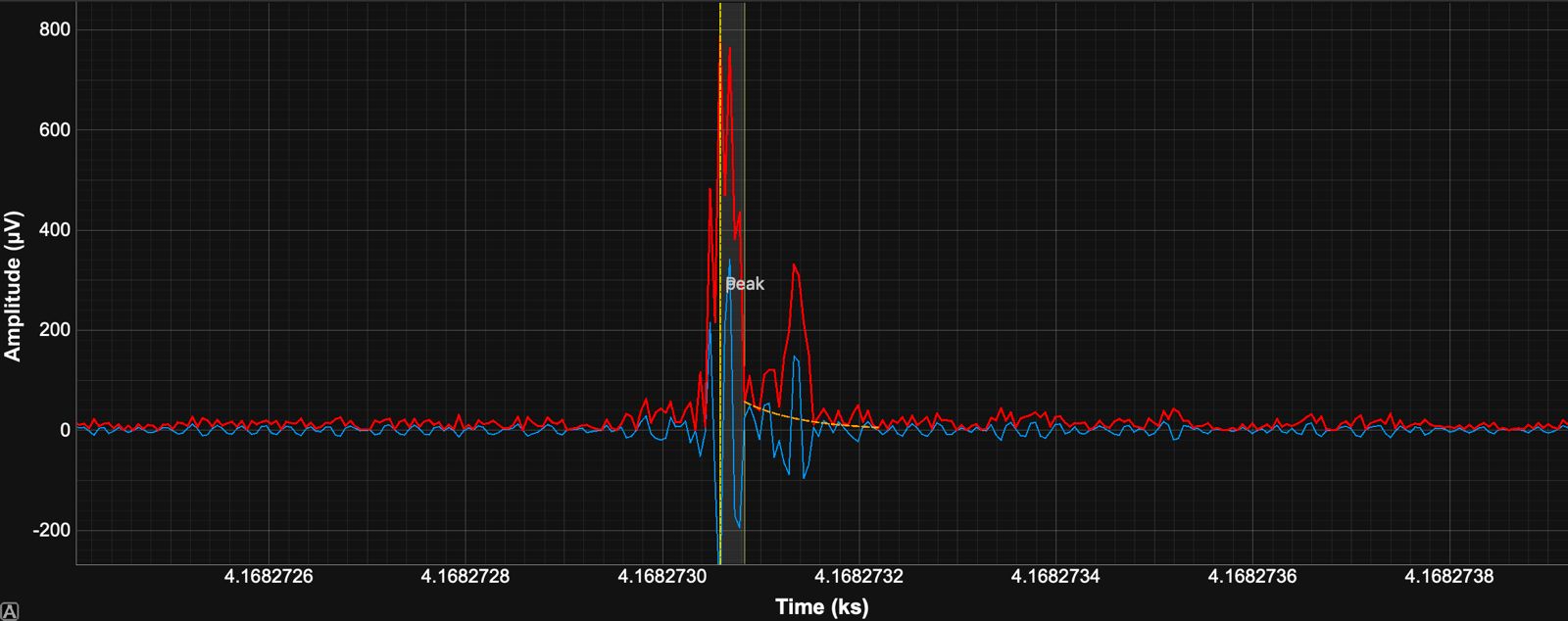Select the Peak annotation label

point(745,284)
